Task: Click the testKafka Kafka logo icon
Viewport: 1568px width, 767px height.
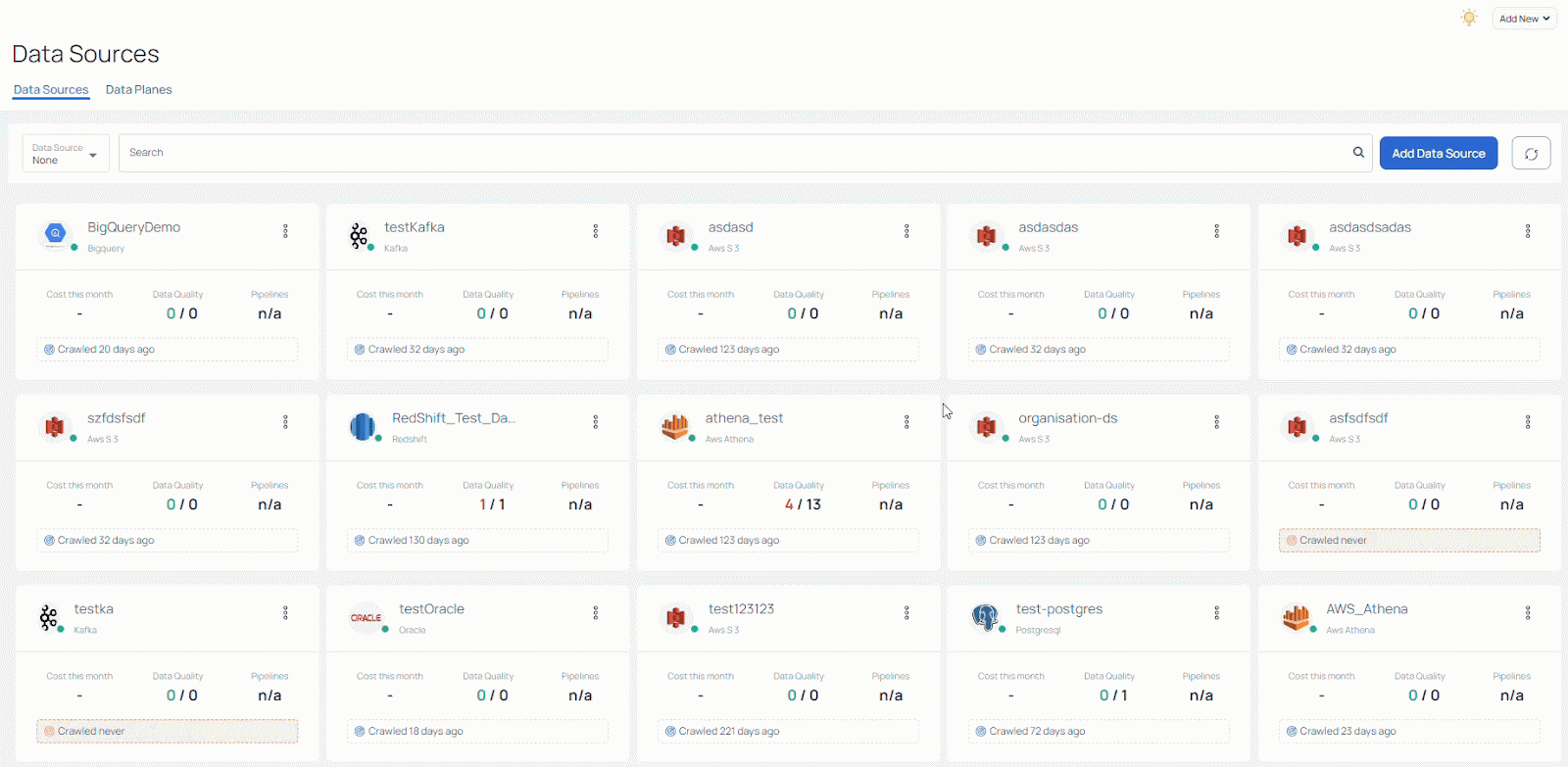Action: pos(359,235)
